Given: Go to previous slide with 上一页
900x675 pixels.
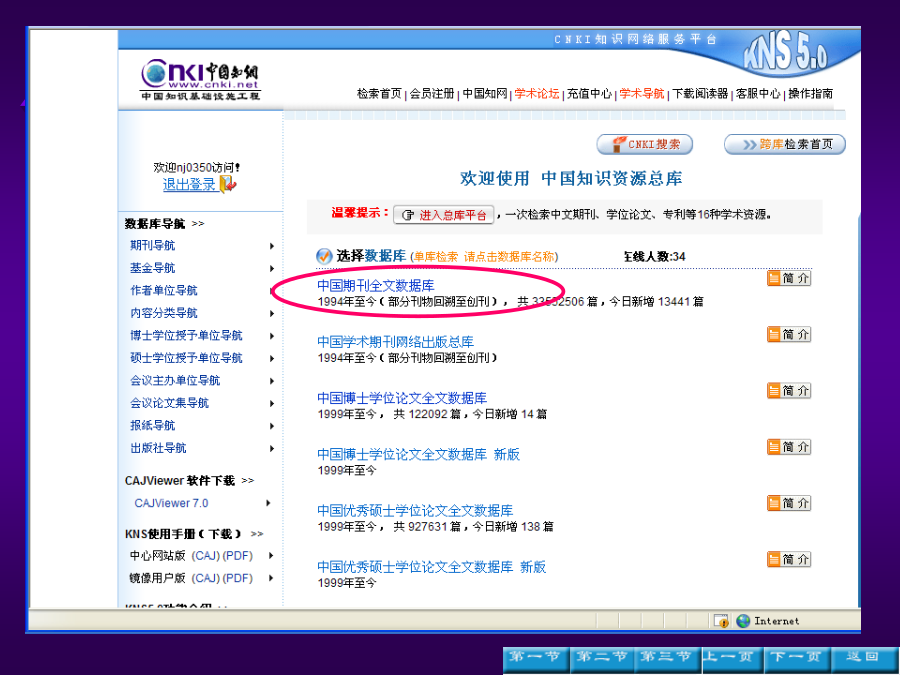Looking at the screenshot, I should coord(733,660).
